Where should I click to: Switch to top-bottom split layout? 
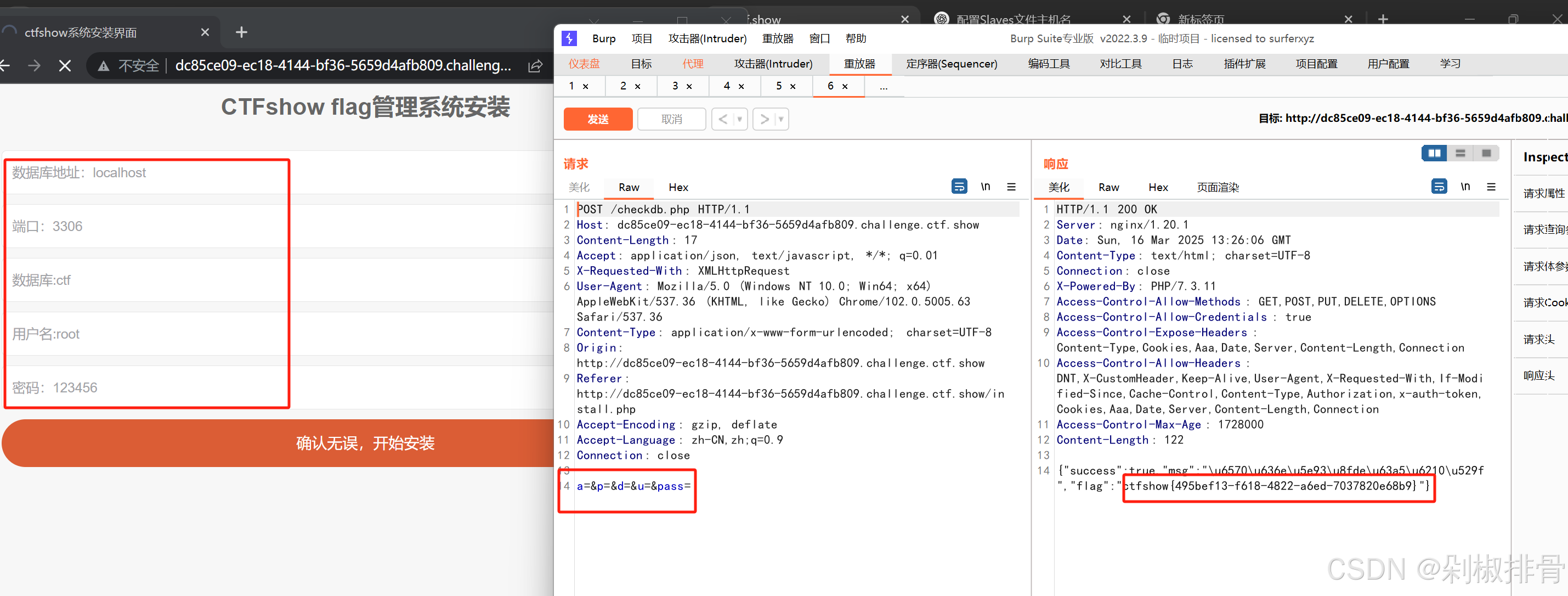coord(1461,153)
